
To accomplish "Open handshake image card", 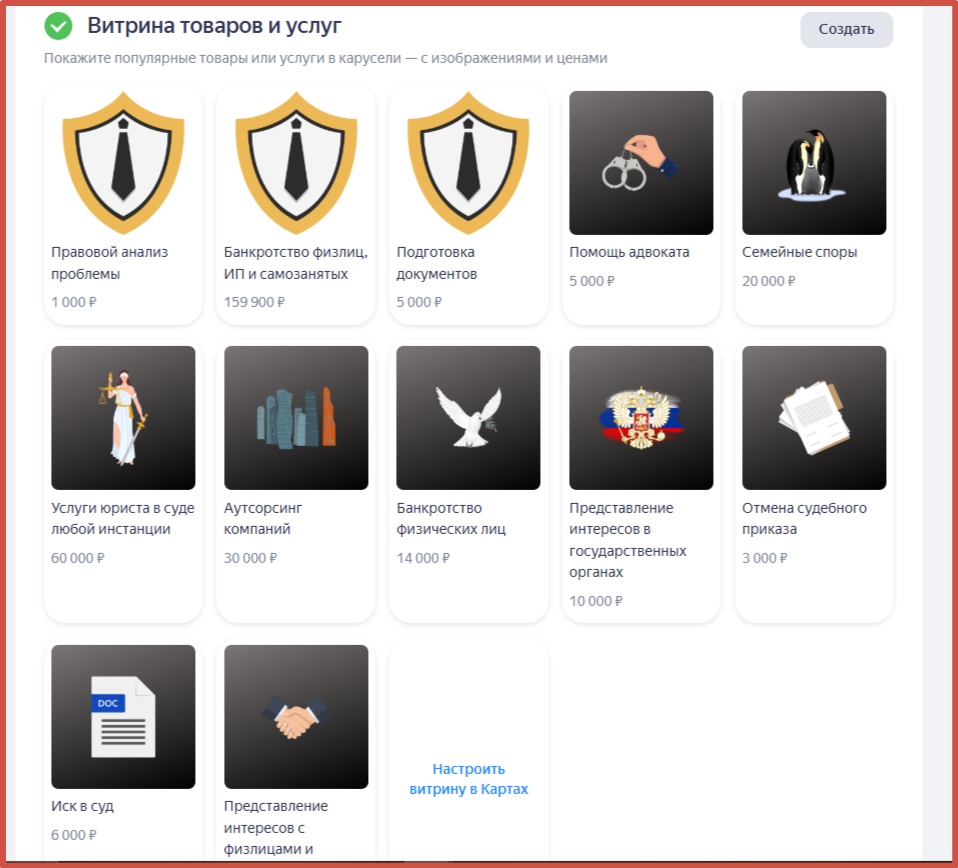I will point(296,717).
